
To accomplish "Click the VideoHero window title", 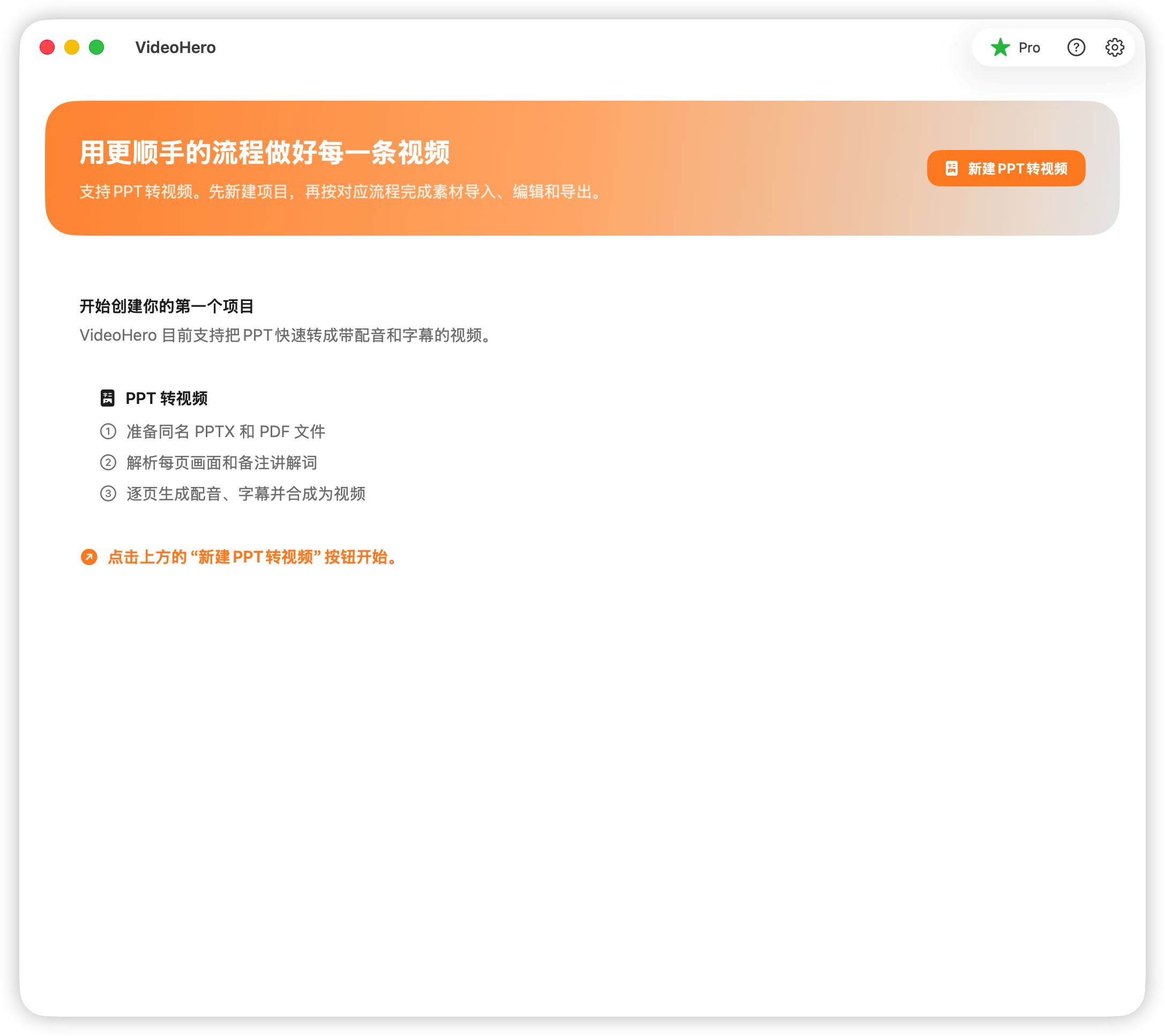I will [176, 47].
